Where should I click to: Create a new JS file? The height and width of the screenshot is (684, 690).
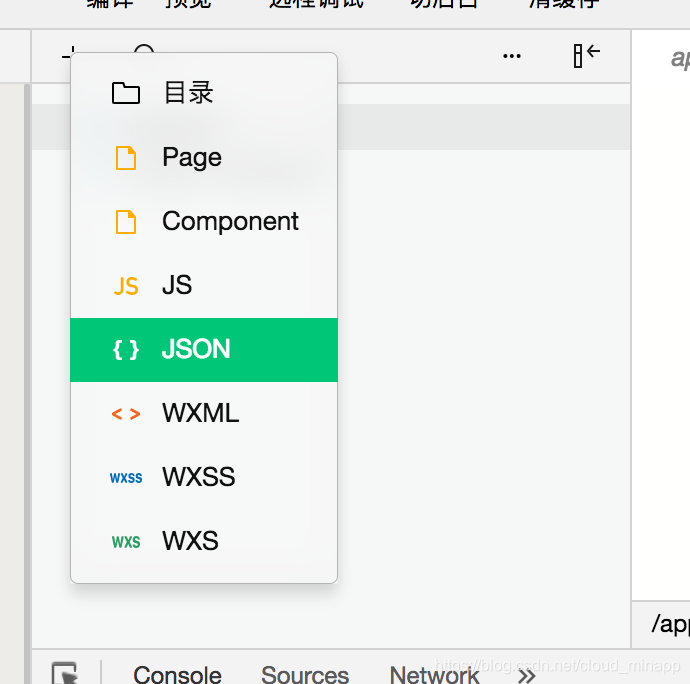pos(204,285)
